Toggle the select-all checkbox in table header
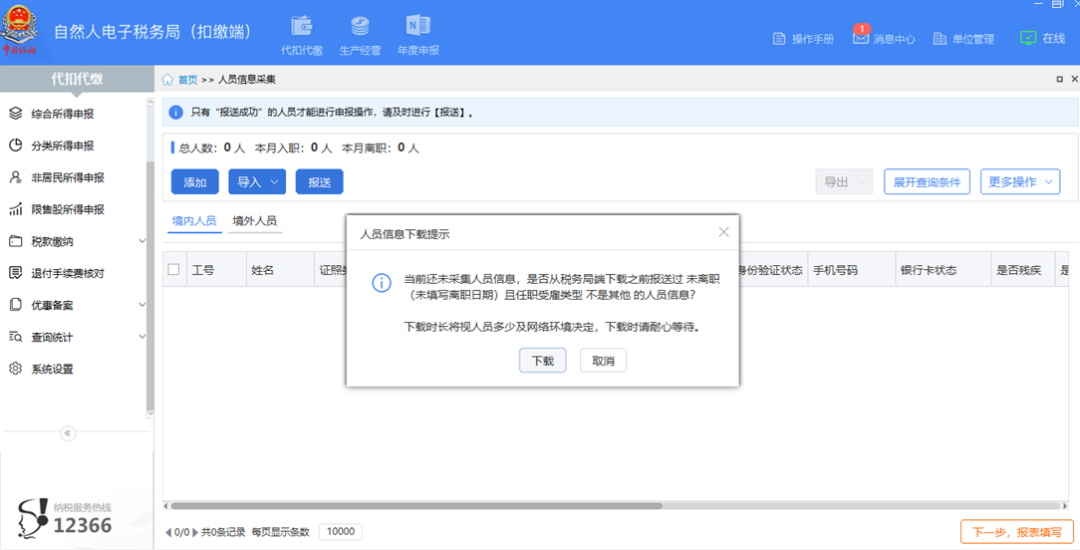The width and height of the screenshot is (1080, 550). 174,269
